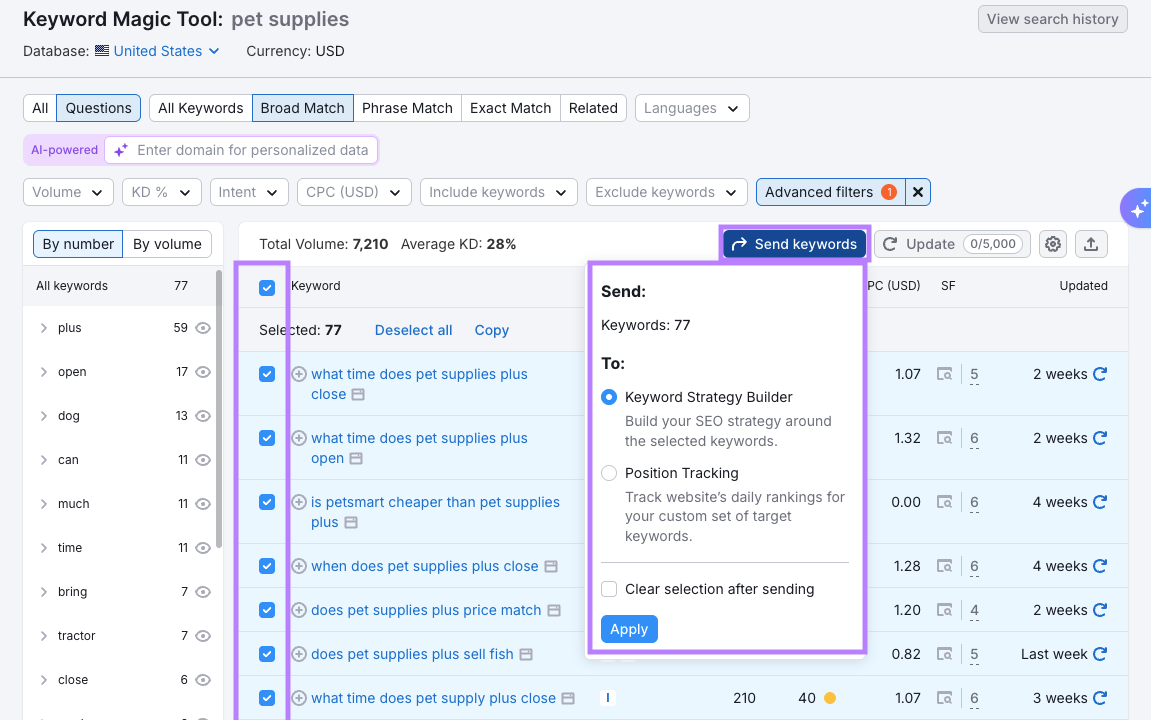Image resolution: width=1151 pixels, height=720 pixels.
Task: Enable 'Clear selection after sending'
Action: point(609,589)
